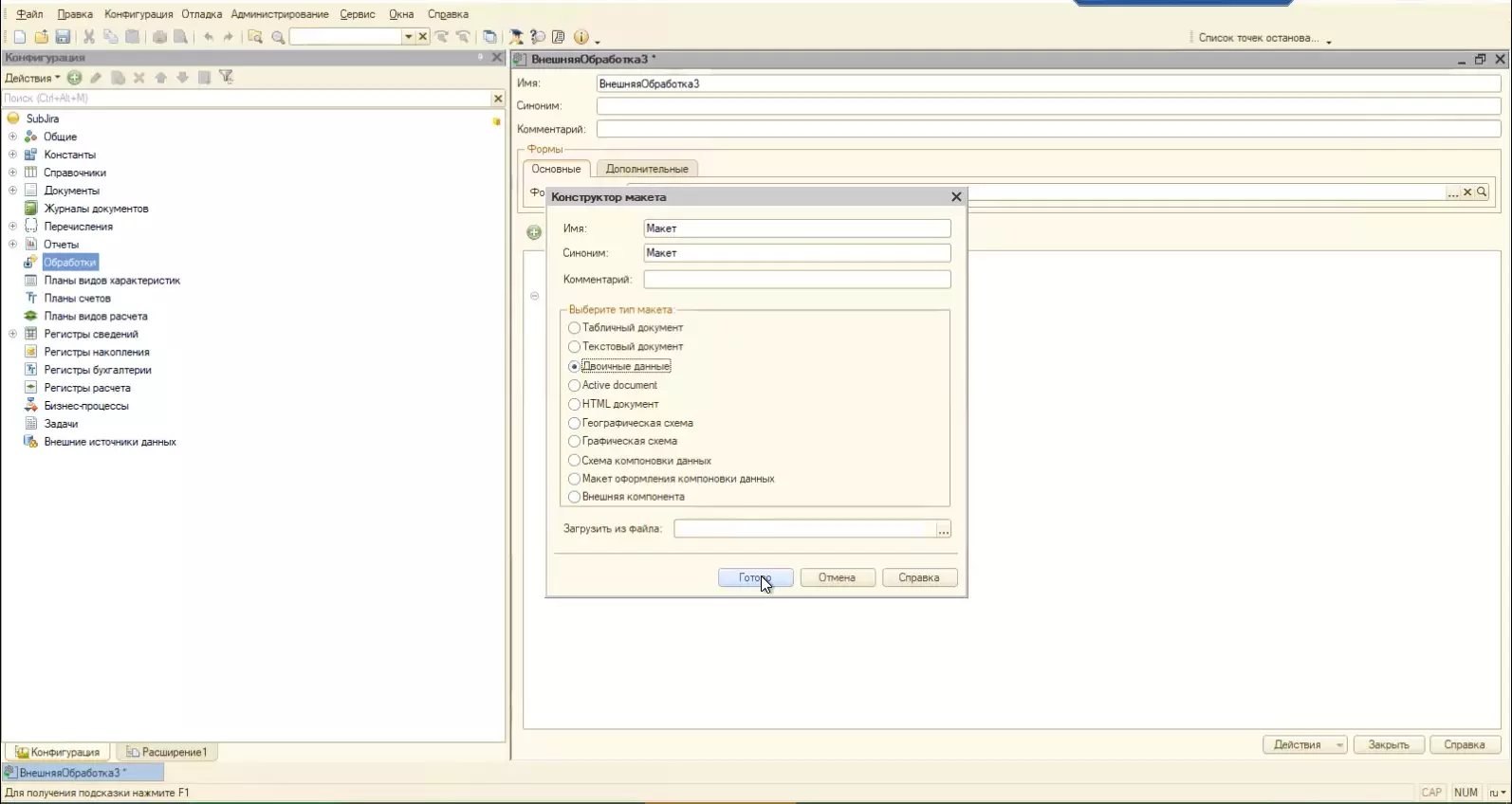This screenshot has width=1512, height=804.
Task: Click the green Add button in Configuration panel
Action: [74, 78]
